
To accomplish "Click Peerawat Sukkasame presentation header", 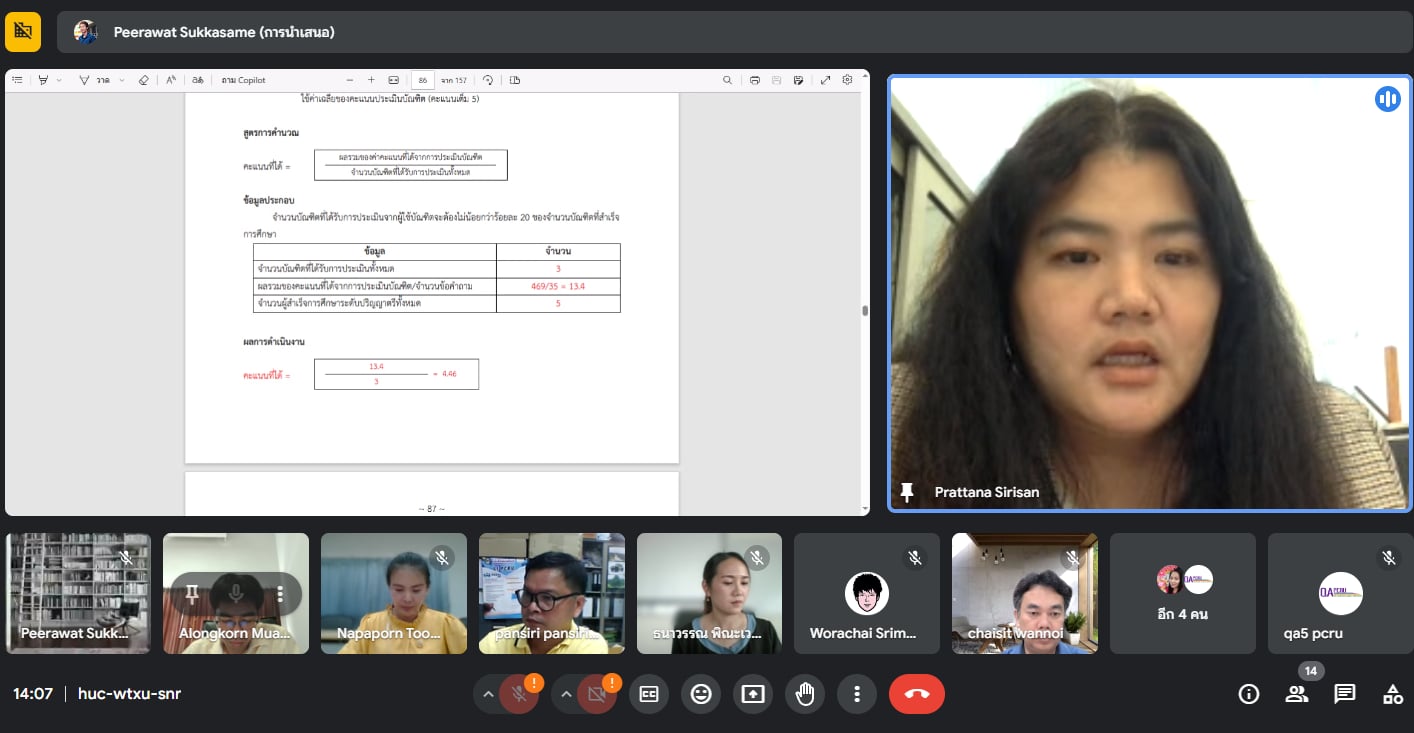I will tap(224, 32).
